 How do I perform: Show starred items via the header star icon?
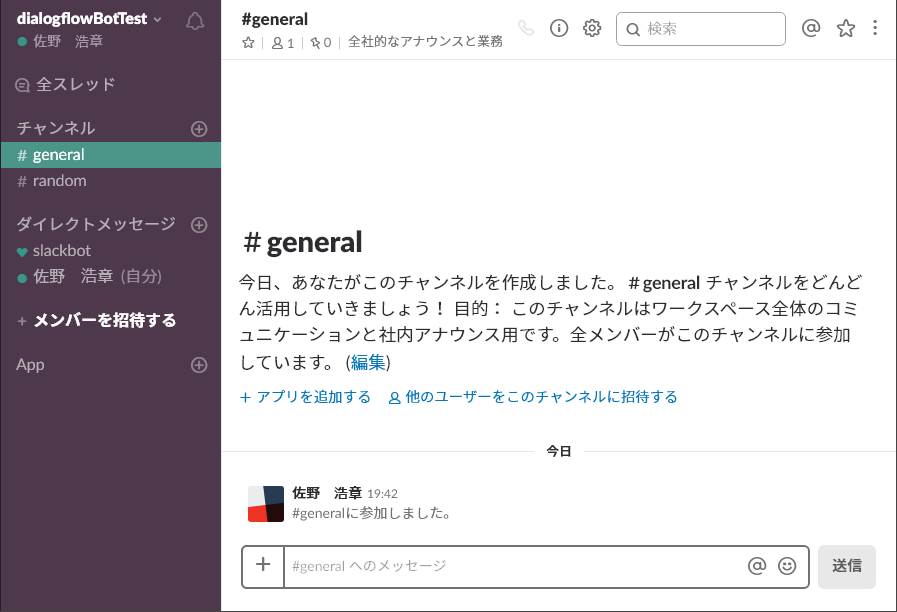click(846, 28)
